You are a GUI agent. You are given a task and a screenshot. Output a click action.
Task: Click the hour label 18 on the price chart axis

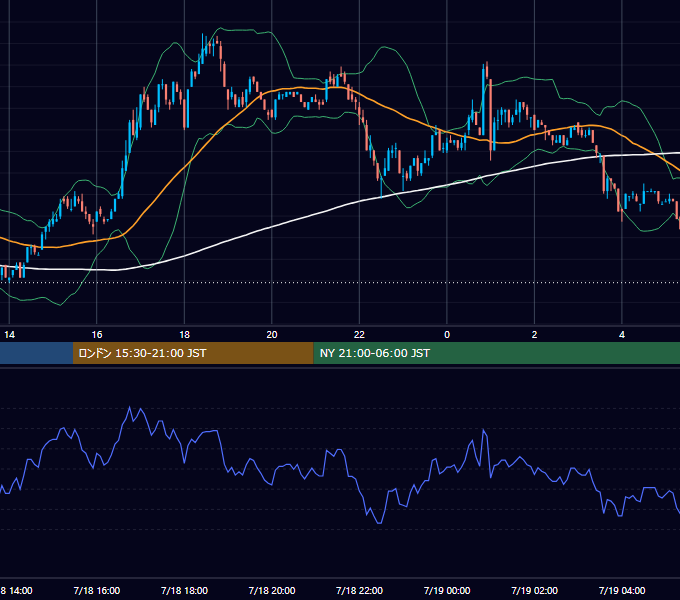tap(184, 335)
